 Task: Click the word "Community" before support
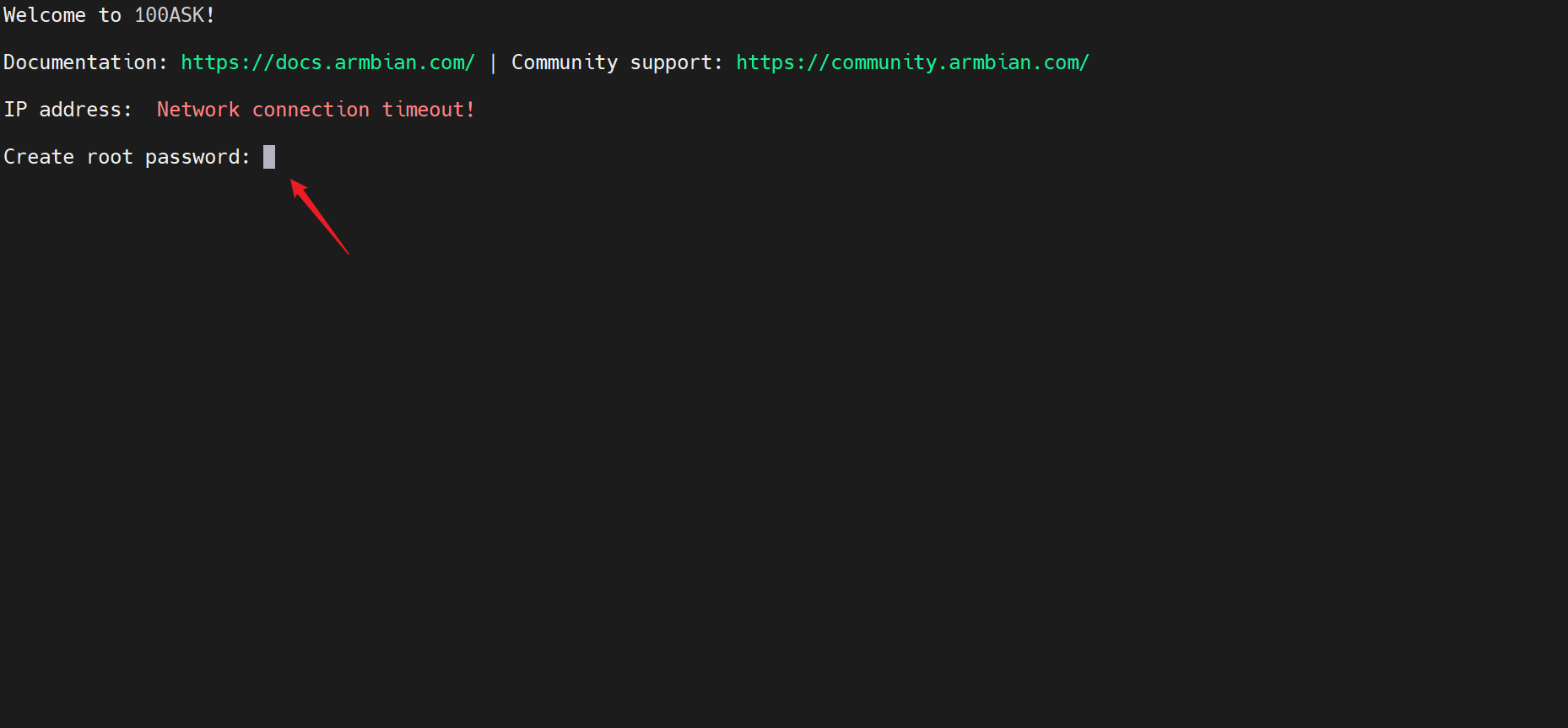[x=564, y=62]
